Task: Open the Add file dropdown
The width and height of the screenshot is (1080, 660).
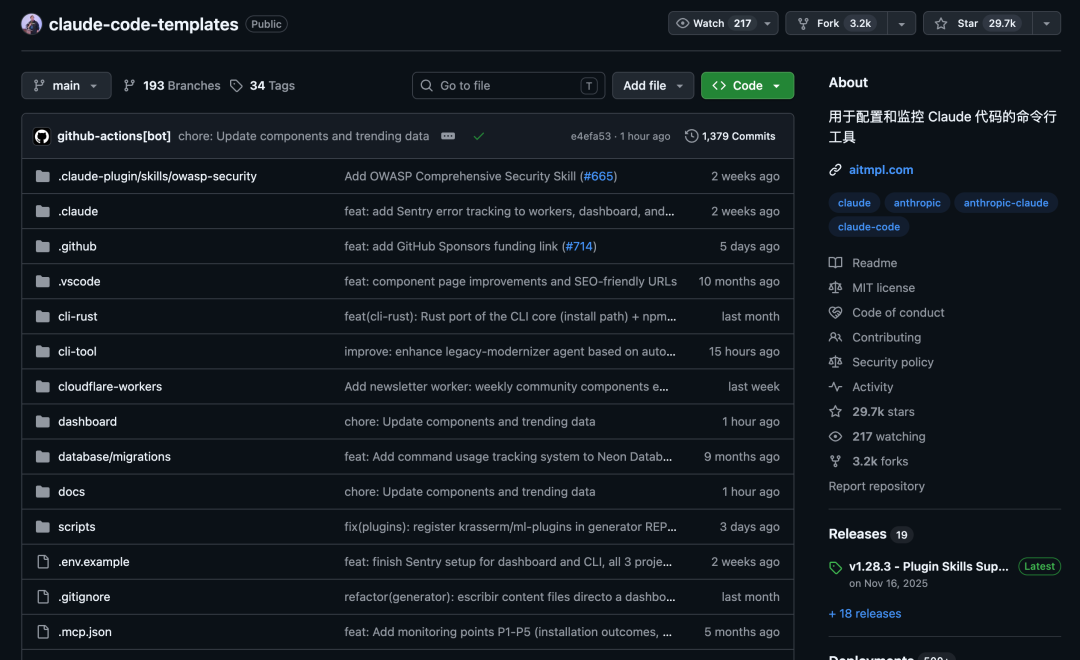Action: coord(653,86)
